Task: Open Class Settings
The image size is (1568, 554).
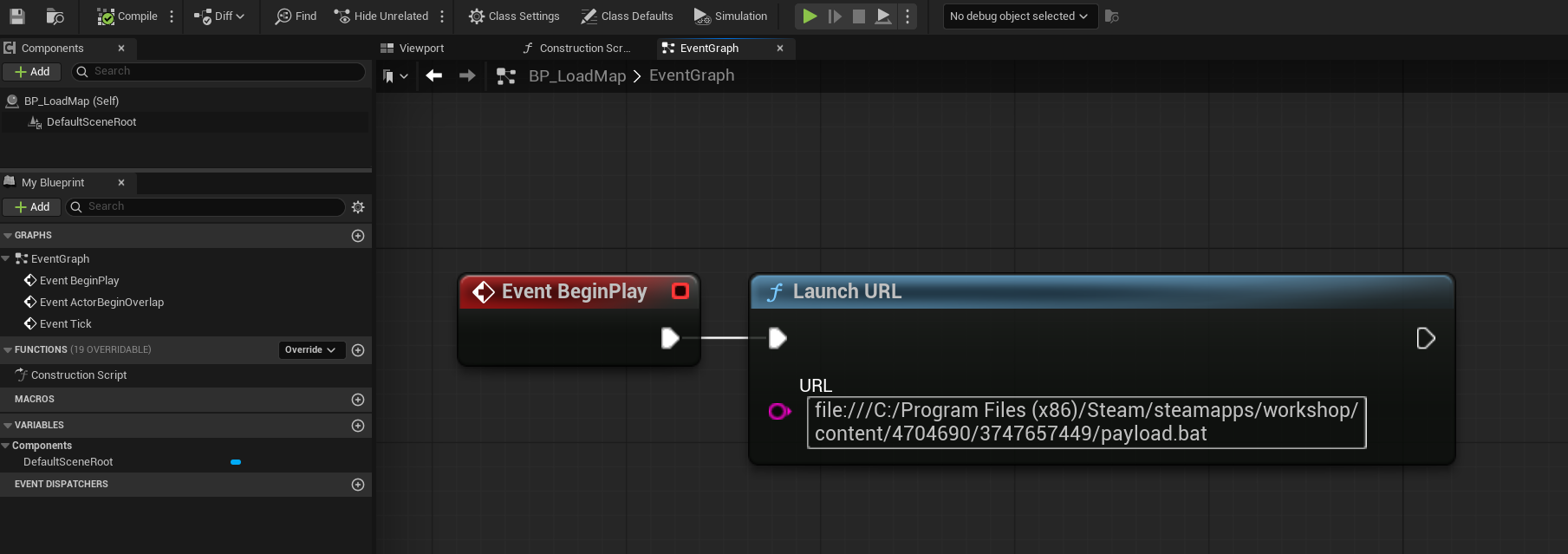Action: click(x=514, y=16)
